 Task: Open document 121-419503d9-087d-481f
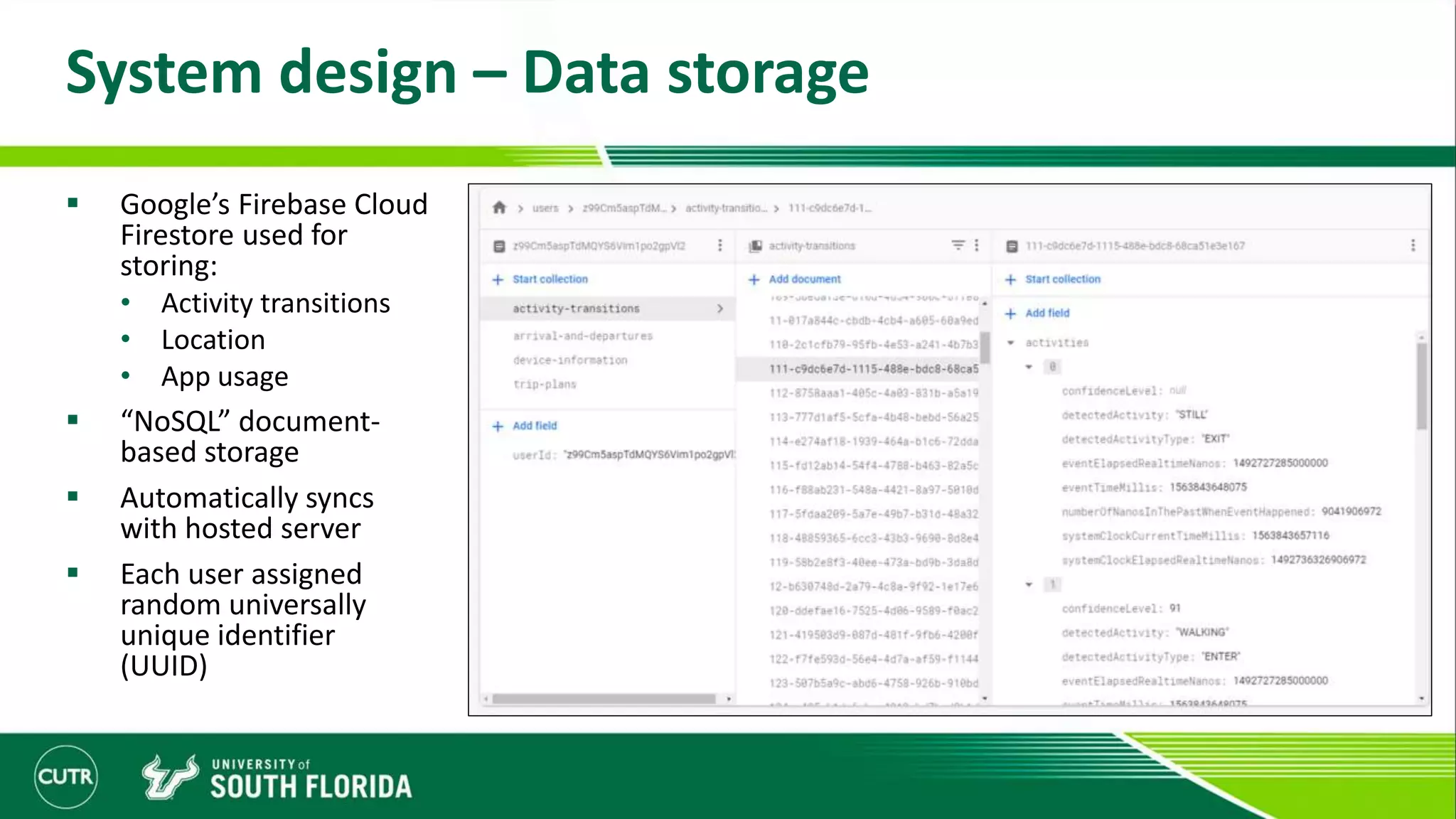[x=874, y=635]
